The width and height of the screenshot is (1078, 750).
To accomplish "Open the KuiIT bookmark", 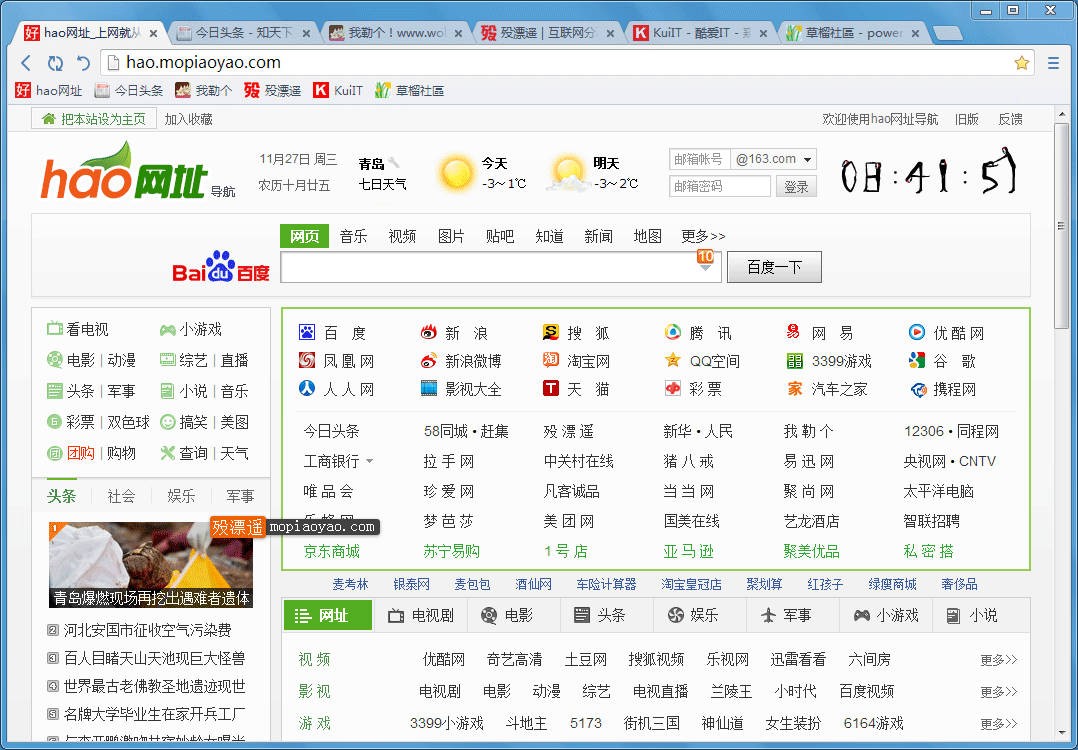I will click(338, 90).
